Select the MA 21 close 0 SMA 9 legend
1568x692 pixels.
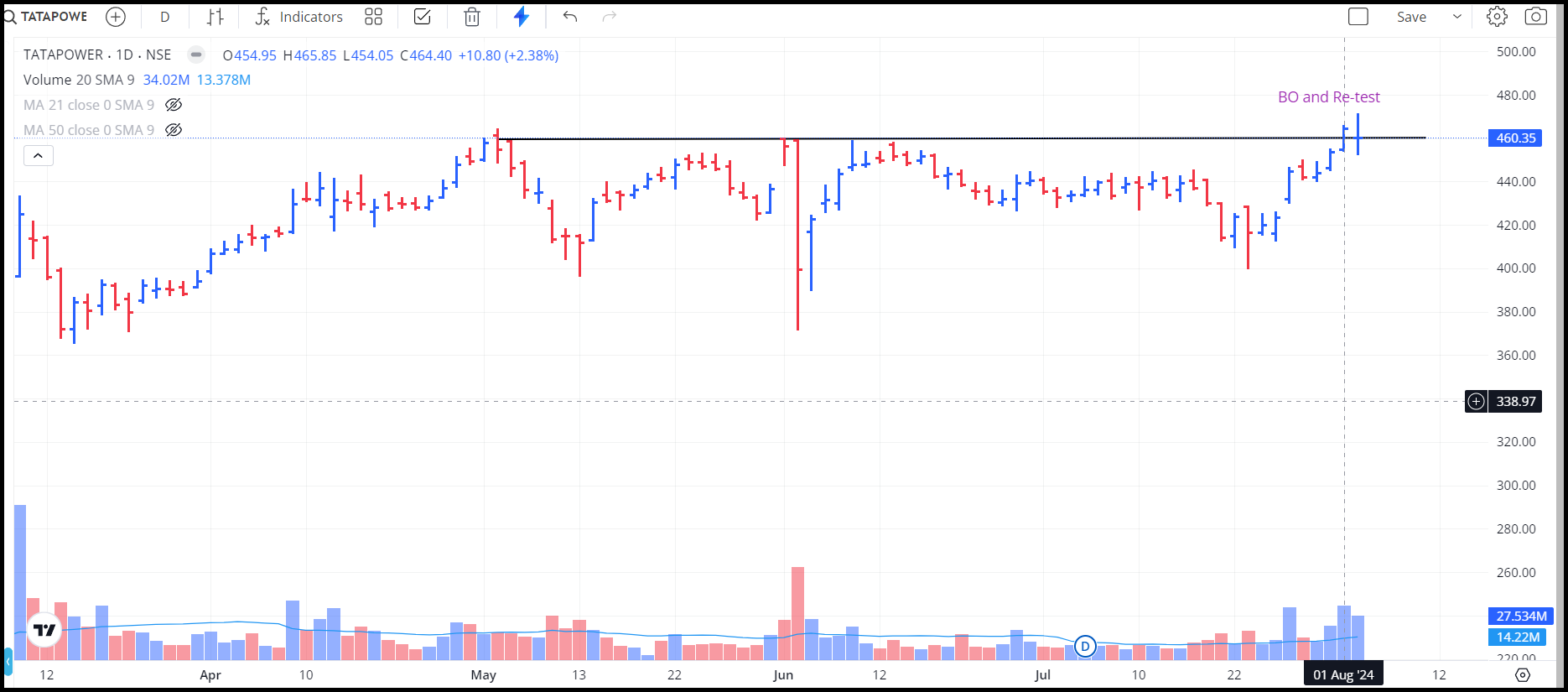click(89, 105)
